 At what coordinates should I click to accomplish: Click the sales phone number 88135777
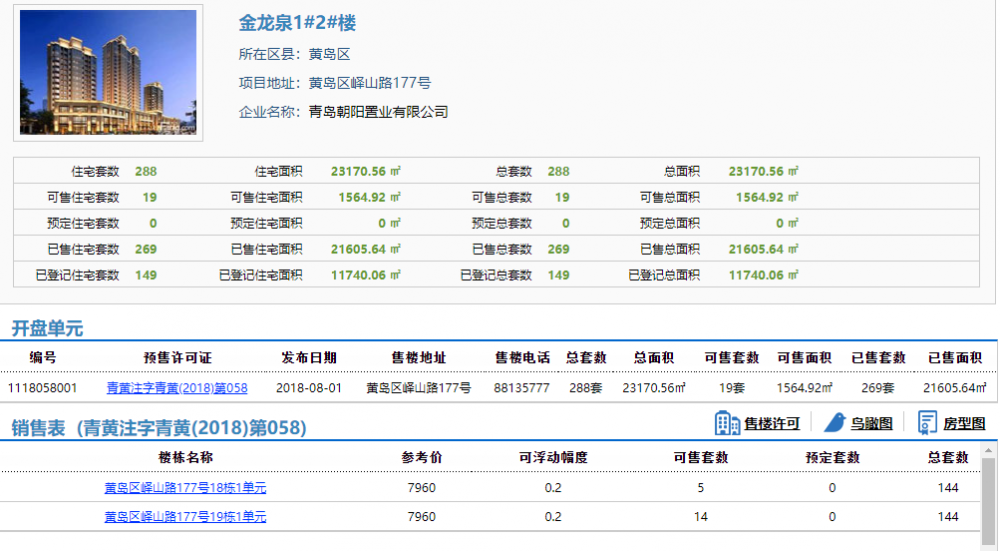pos(522,388)
